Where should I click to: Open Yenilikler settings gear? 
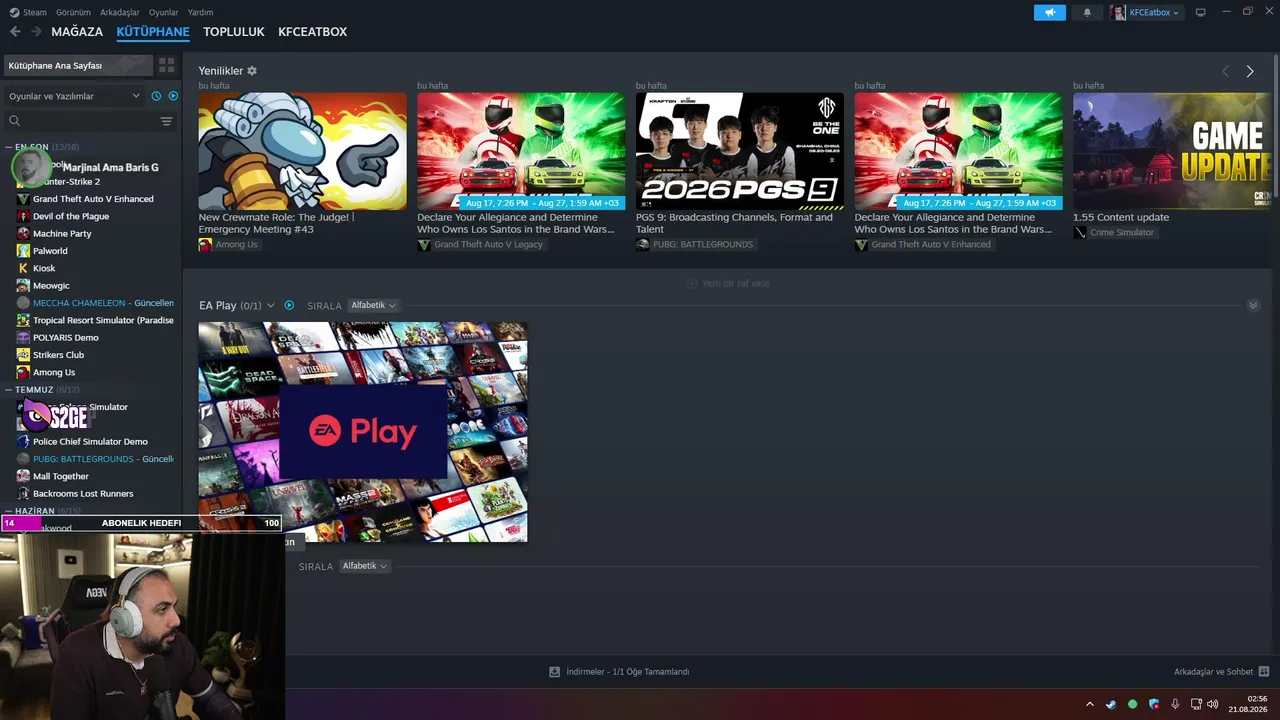252,71
